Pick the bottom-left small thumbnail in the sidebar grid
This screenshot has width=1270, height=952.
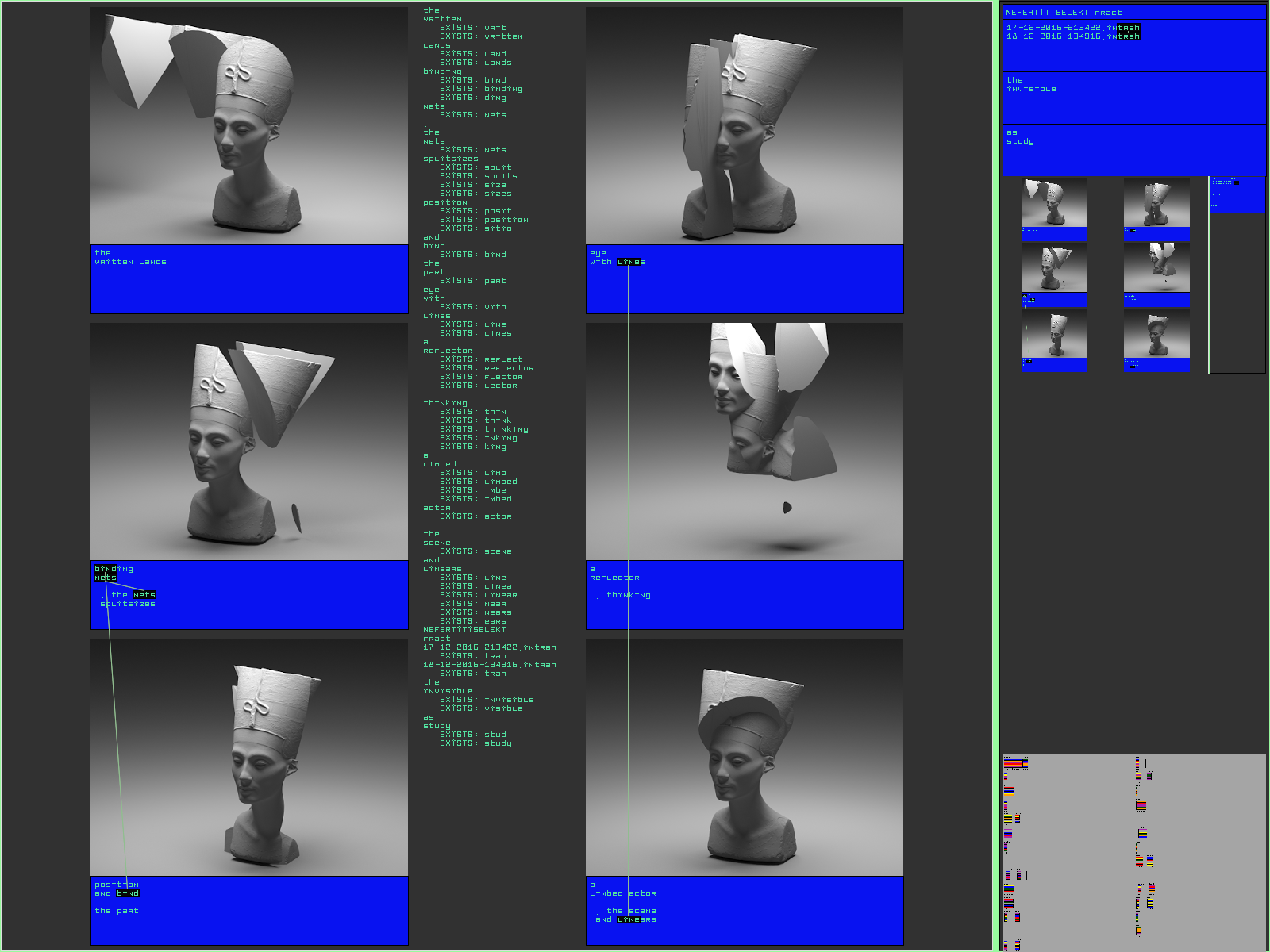1054,333
